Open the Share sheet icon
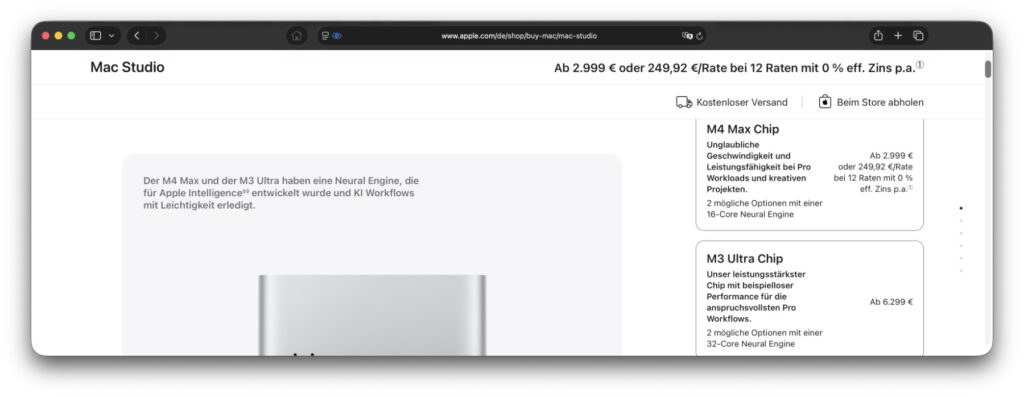The width and height of the screenshot is (1024, 397). click(x=878, y=35)
